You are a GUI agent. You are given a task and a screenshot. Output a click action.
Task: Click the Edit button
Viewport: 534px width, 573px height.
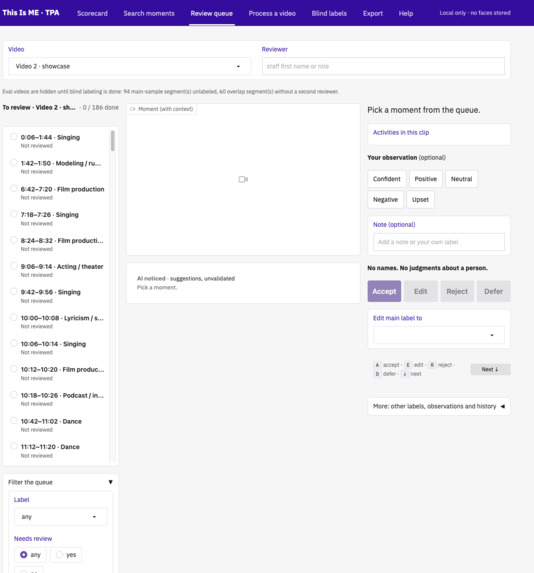click(x=421, y=291)
